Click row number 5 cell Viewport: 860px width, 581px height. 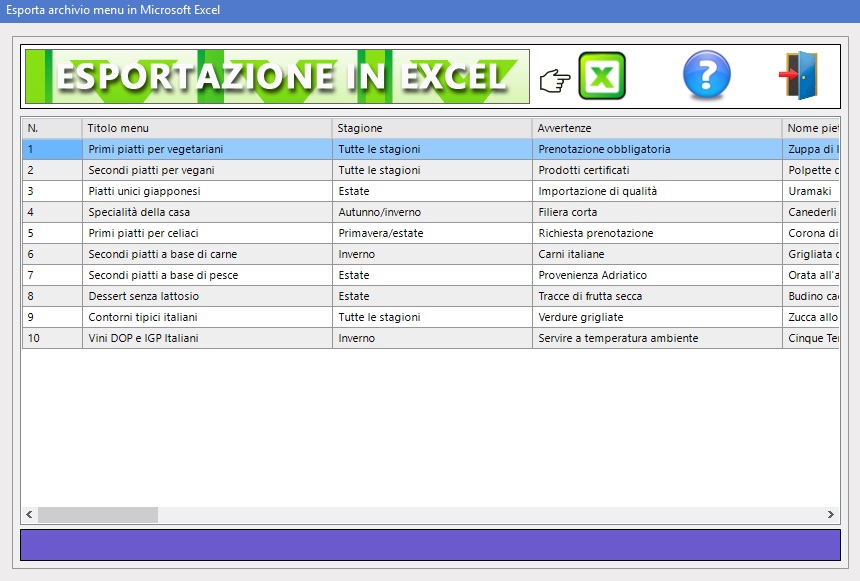coord(52,233)
